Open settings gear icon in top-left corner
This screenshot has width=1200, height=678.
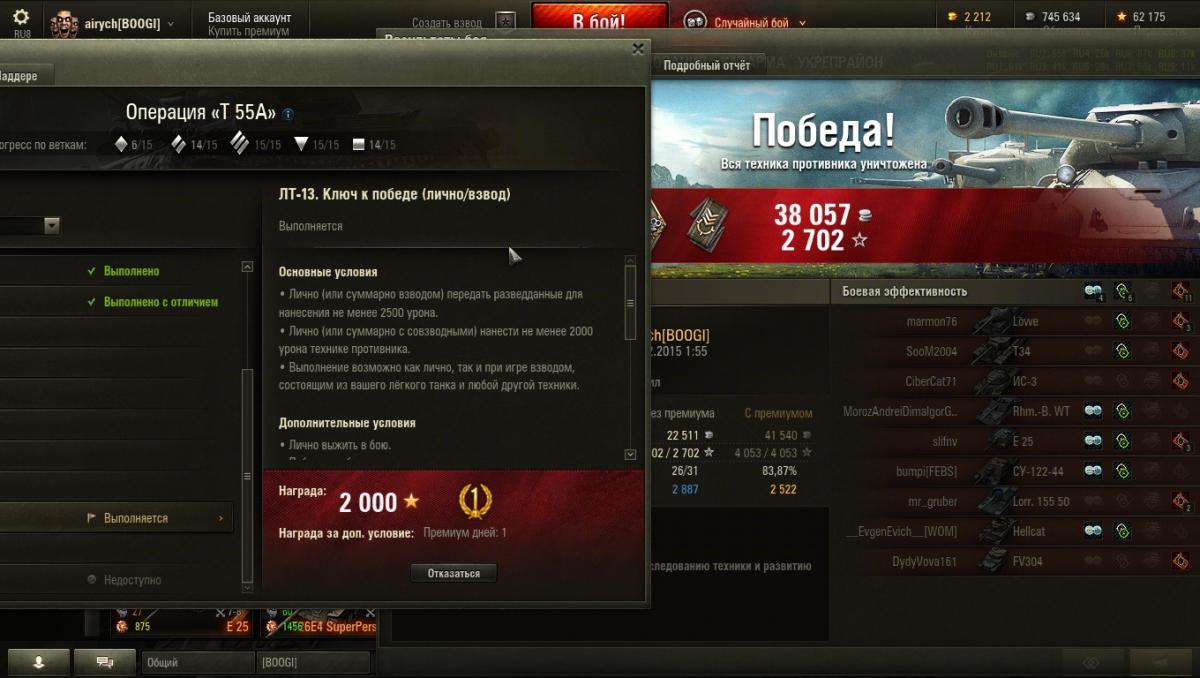click(x=21, y=17)
